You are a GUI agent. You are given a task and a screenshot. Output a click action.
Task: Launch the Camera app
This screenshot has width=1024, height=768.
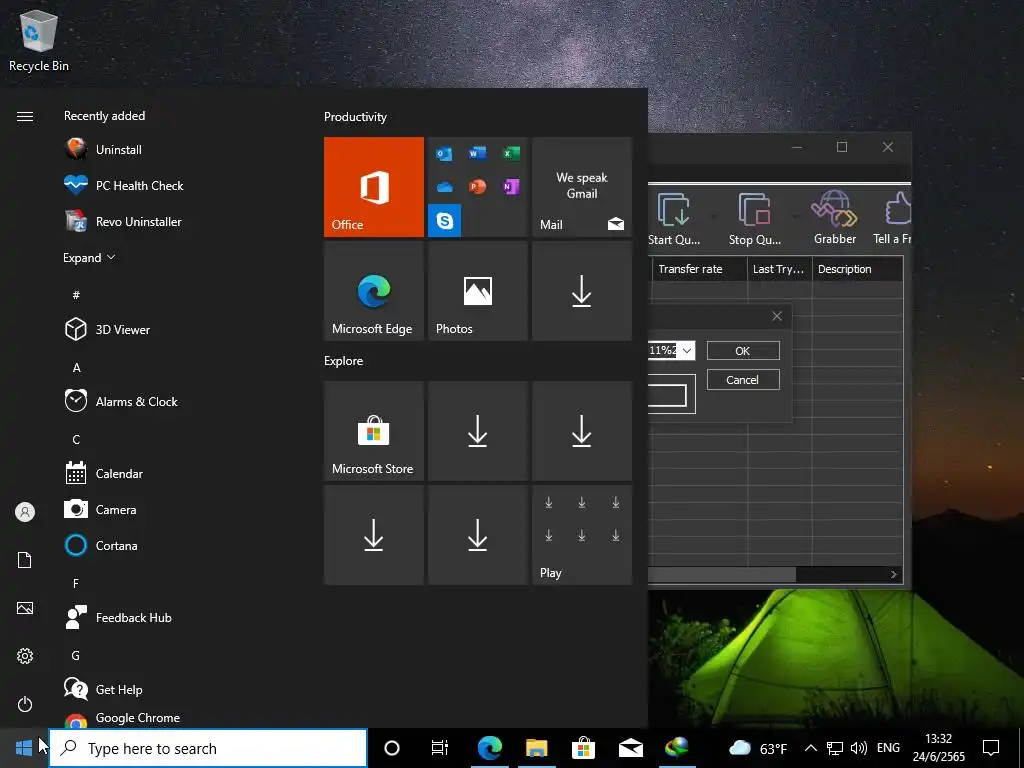pos(100,509)
